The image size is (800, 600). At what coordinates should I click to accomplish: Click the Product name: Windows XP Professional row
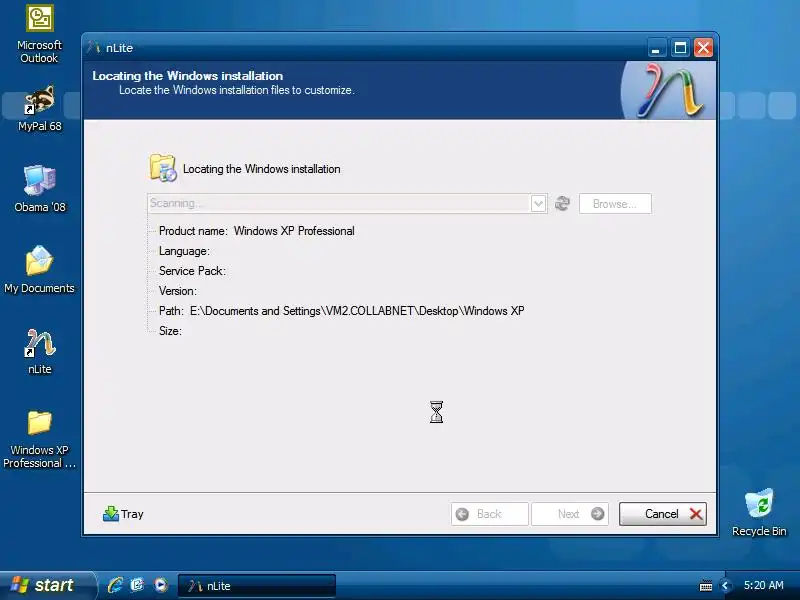[x=257, y=231]
